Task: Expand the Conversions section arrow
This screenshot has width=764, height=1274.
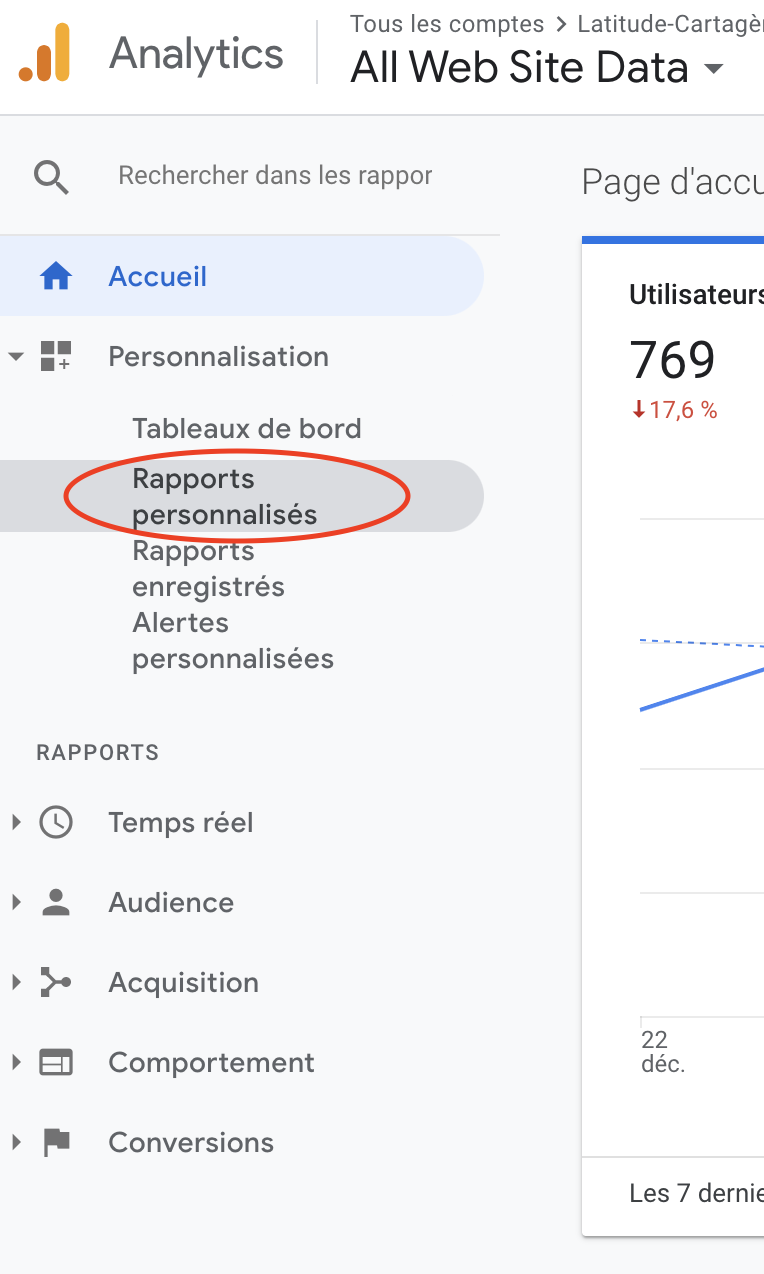Action: pyautogui.click(x=16, y=1142)
